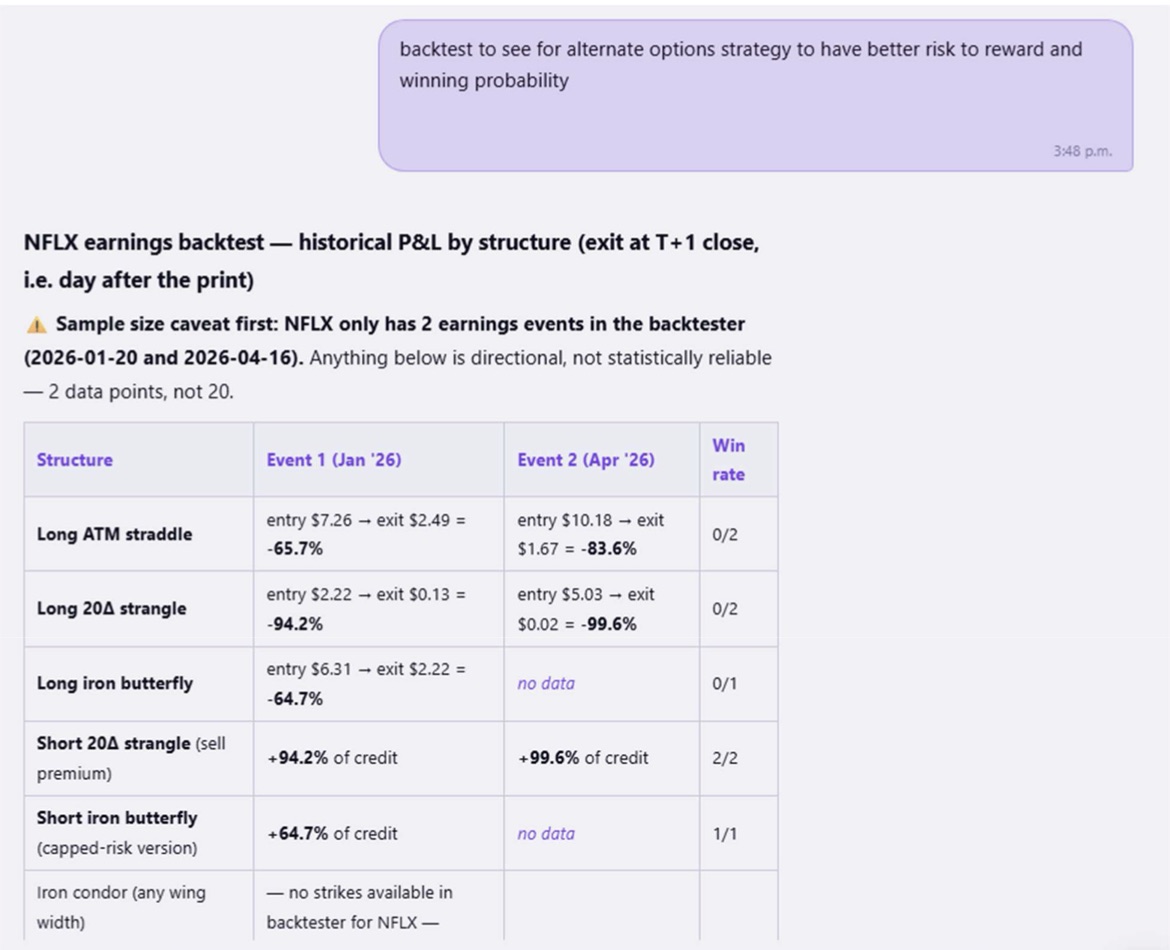Click the 2/2 win rate value

725,758
